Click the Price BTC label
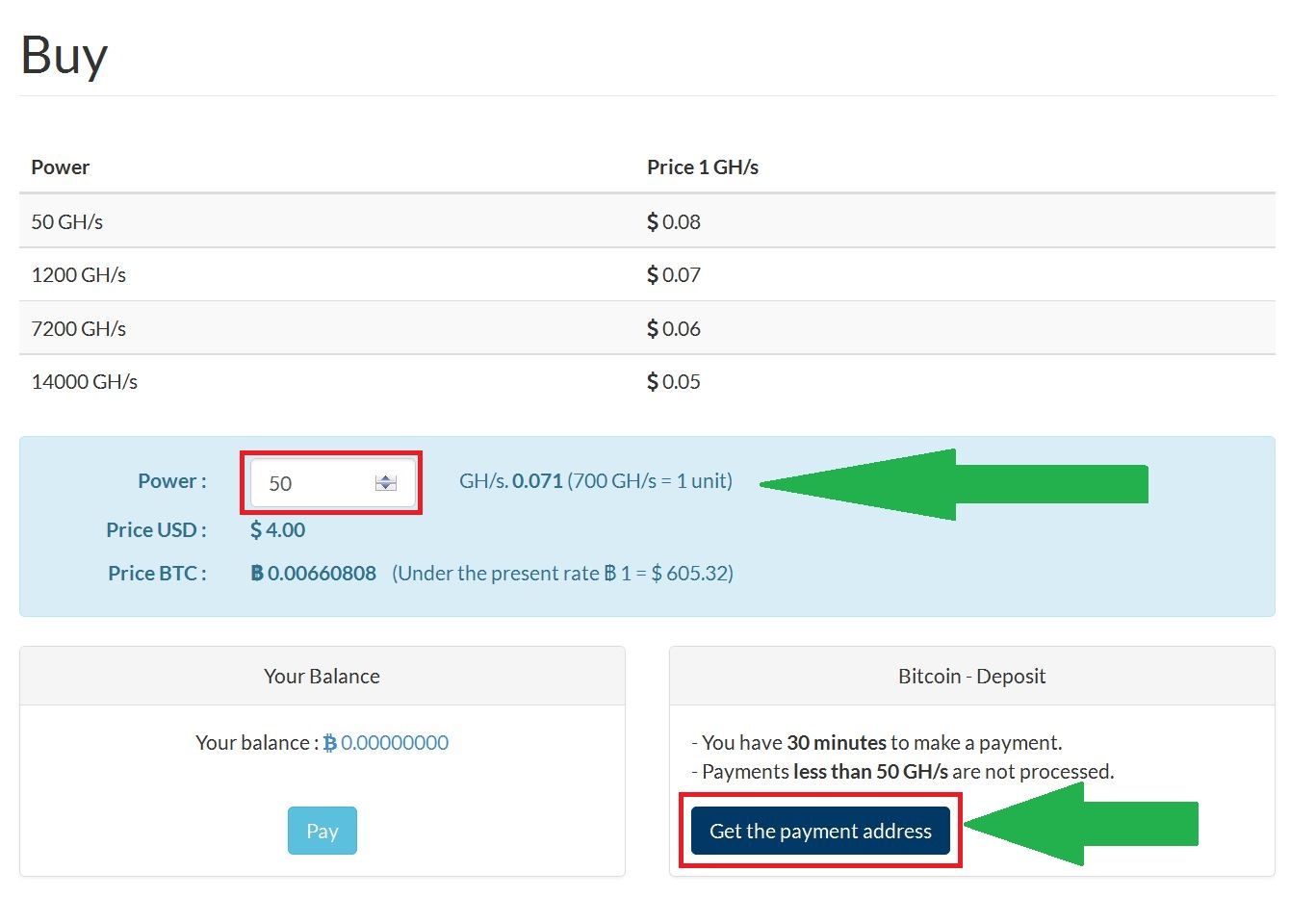The width and height of the screenshot is (1316, 923). [x=157, y=573]
